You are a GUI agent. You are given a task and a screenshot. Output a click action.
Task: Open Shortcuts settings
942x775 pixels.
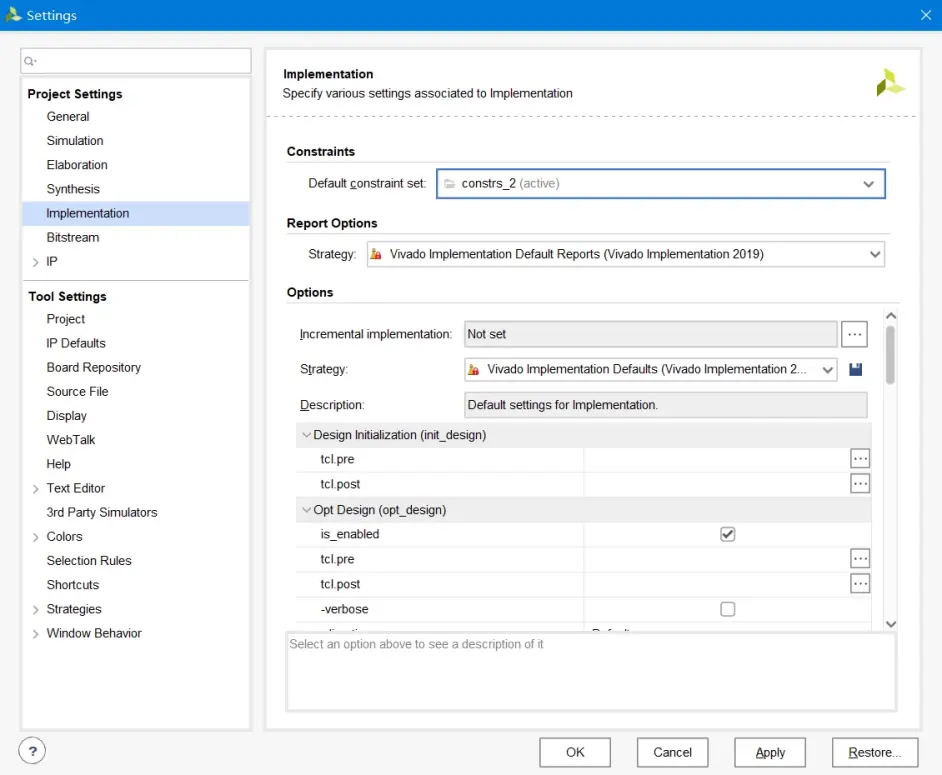[73, 585]
